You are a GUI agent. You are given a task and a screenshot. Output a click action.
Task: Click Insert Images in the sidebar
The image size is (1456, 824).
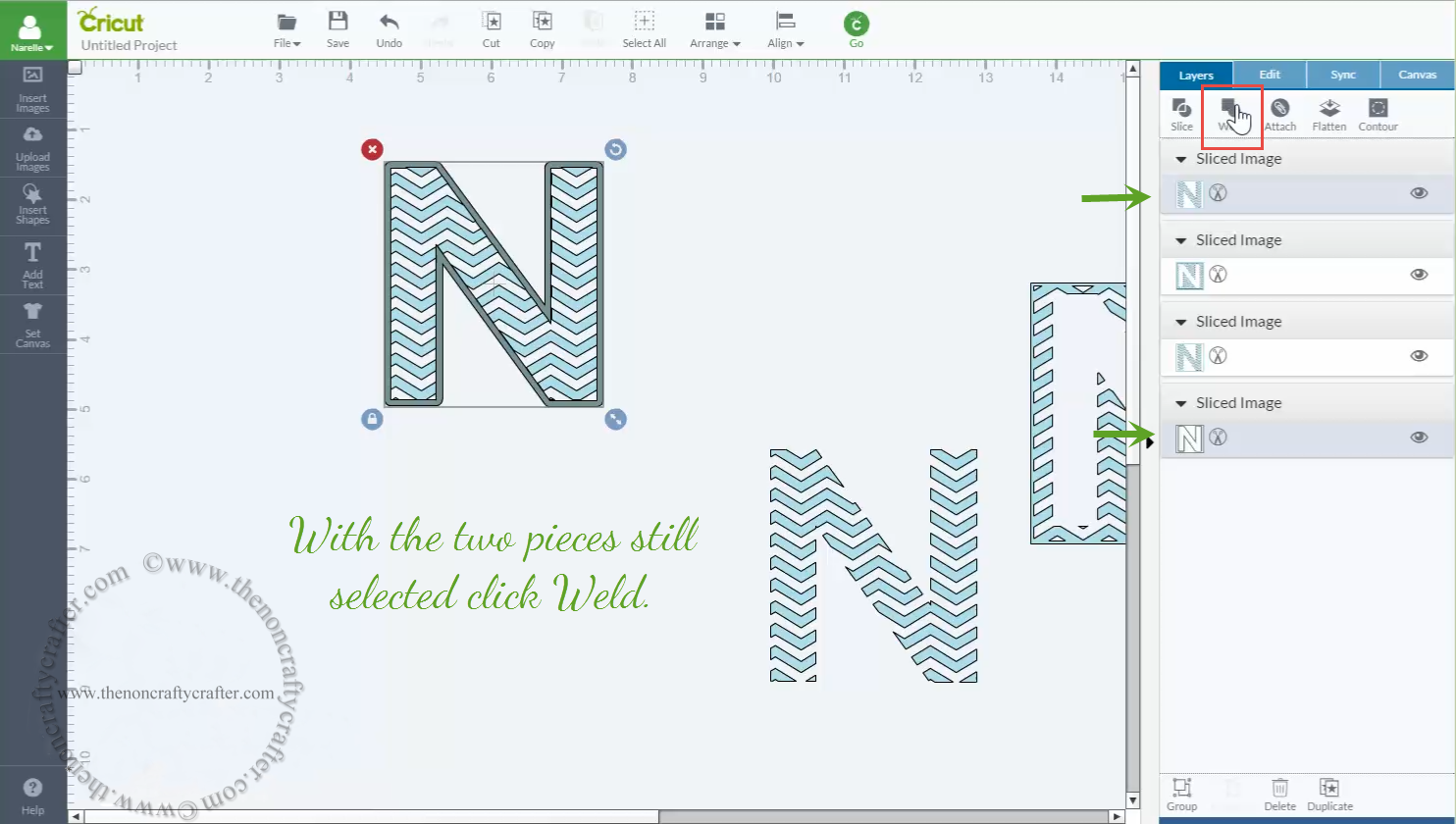point(32,89)
